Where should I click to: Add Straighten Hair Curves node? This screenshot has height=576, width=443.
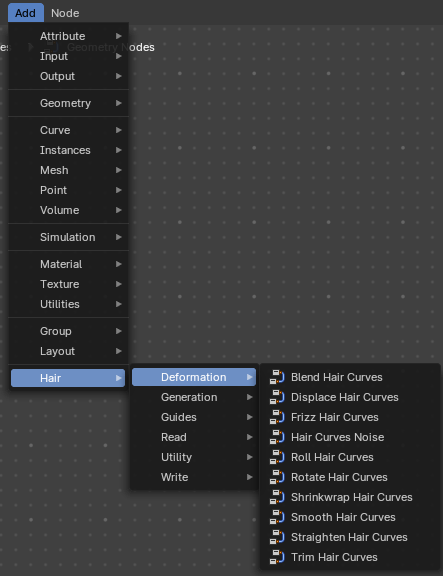350,537
